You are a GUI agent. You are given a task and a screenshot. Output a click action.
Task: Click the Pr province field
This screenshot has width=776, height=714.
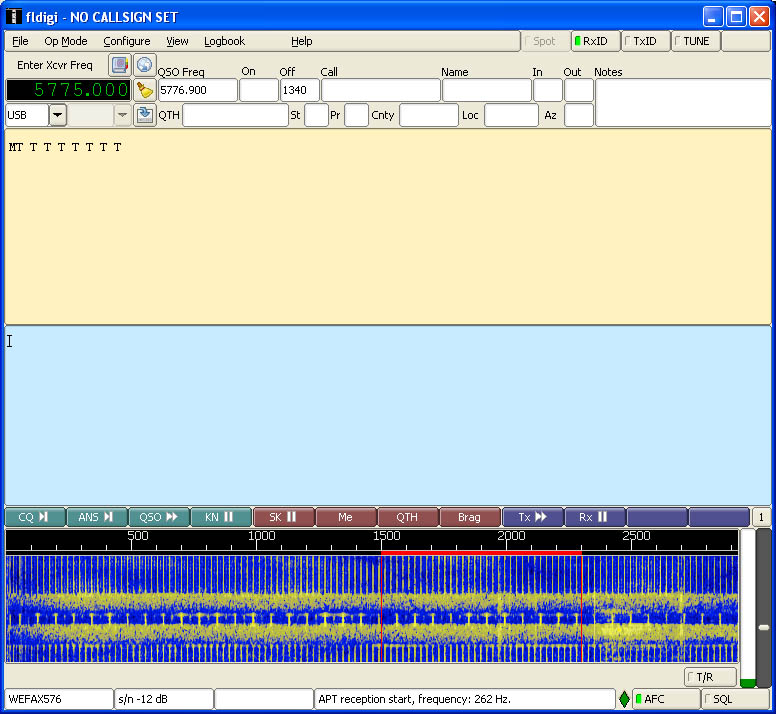(x=356, y=115)
